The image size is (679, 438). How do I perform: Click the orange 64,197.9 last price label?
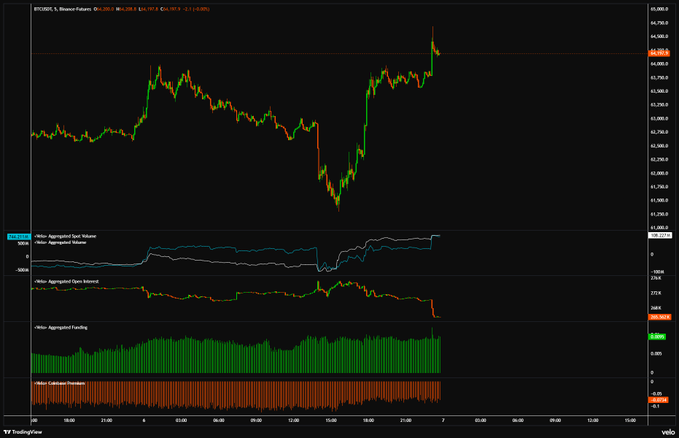click(x=660, y=53)
